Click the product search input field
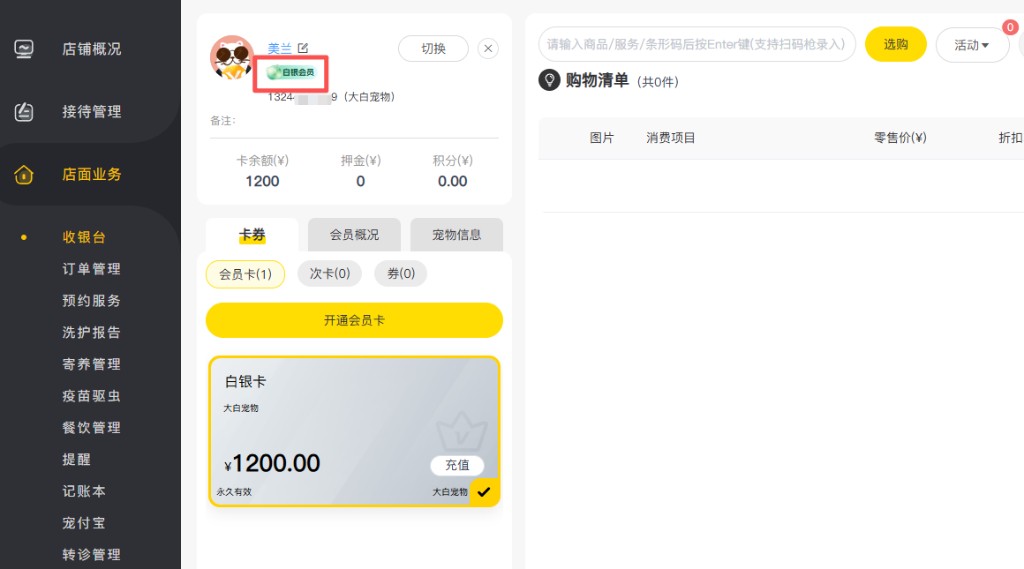The image size is (1024, 569). 697,44
